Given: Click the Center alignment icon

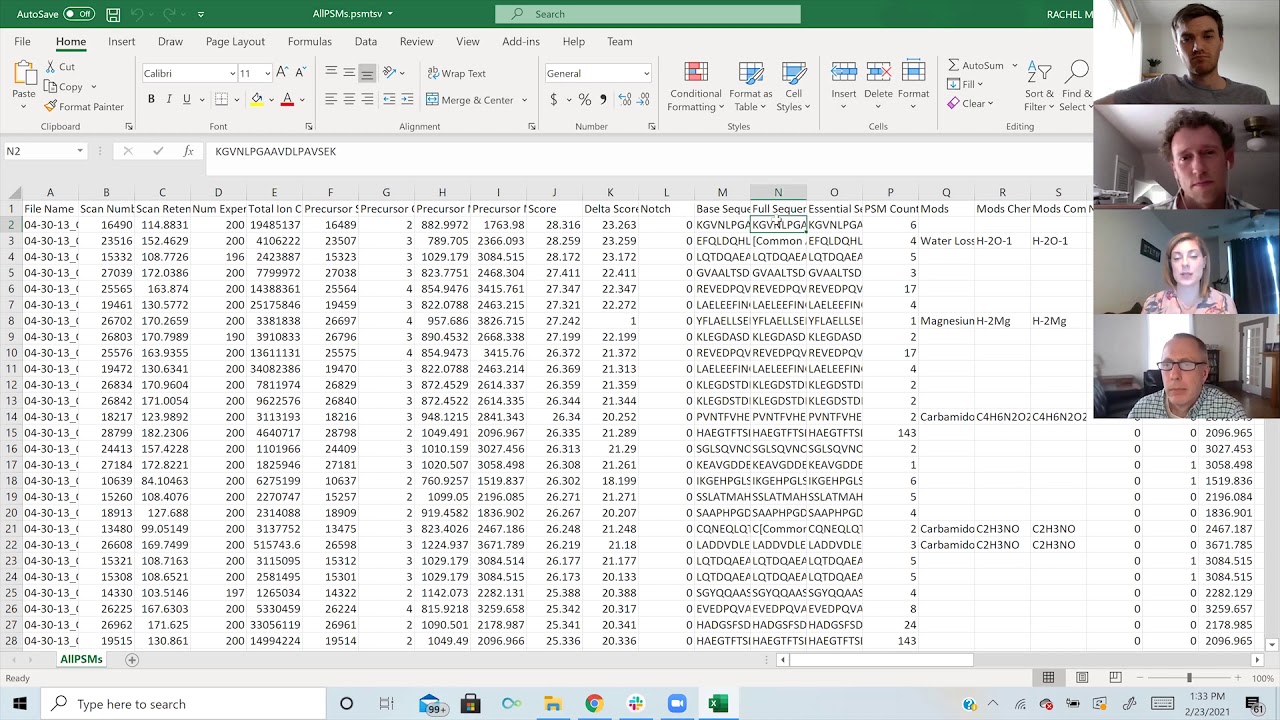Looking at the screenshot, I should (x=349, y=99).
